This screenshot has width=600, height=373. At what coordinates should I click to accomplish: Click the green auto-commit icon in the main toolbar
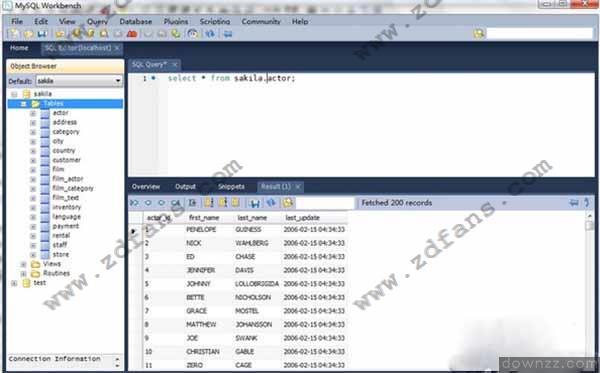[x=176, y=34]
